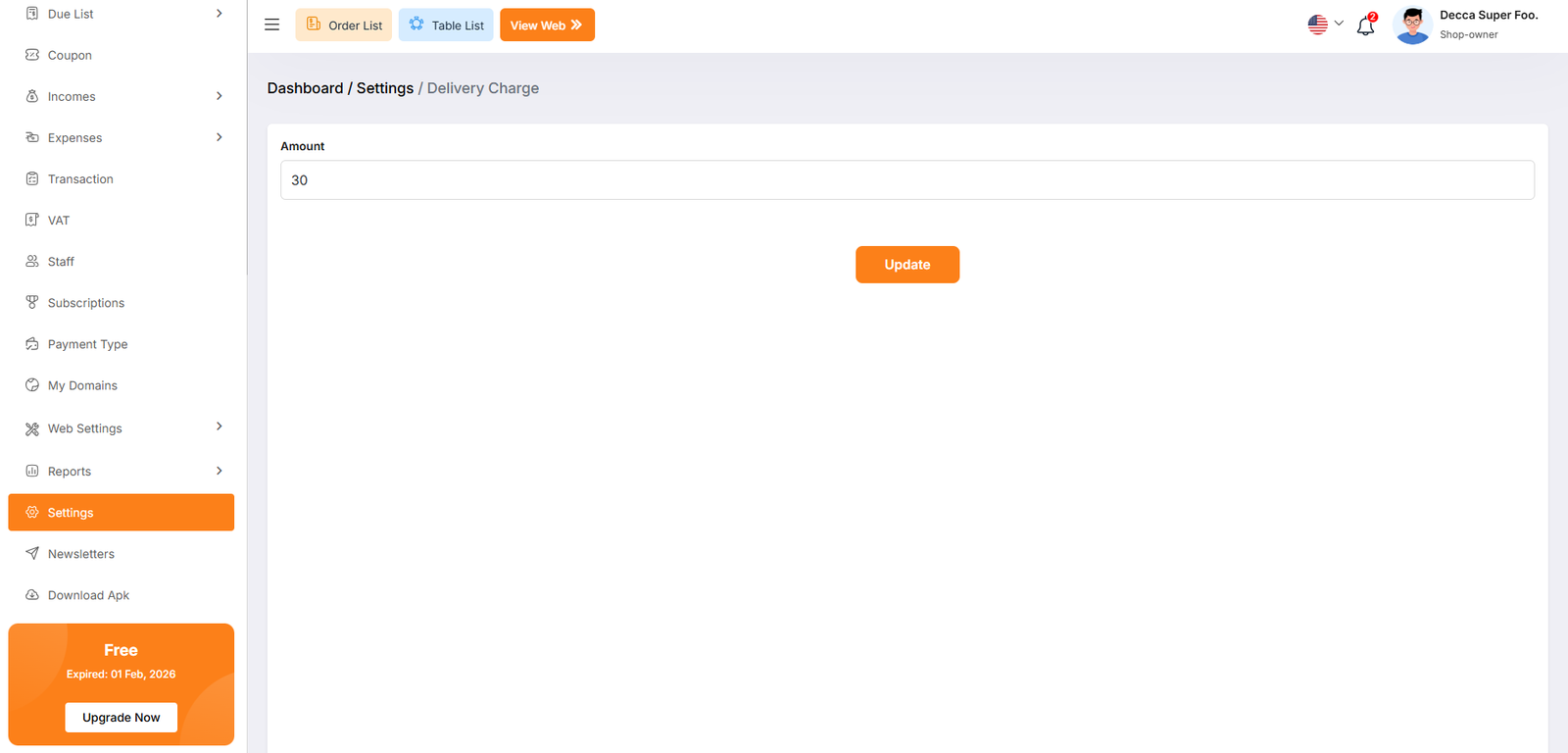Open Transaction from sidebar
Viewport: 1568px width, 753px height.
coord(80,179)
